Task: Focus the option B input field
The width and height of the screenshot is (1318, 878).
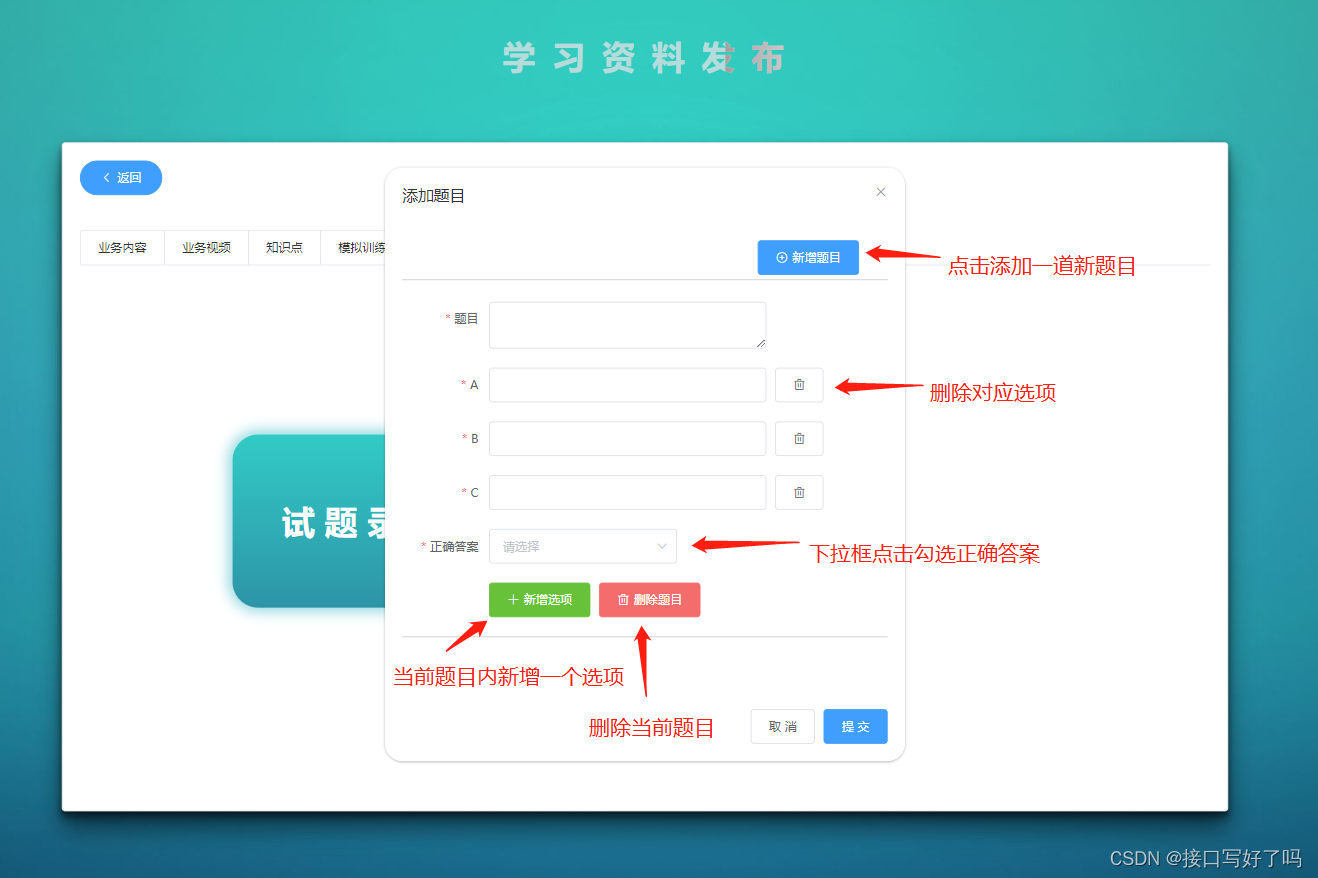Action: (x=627, y=438)
